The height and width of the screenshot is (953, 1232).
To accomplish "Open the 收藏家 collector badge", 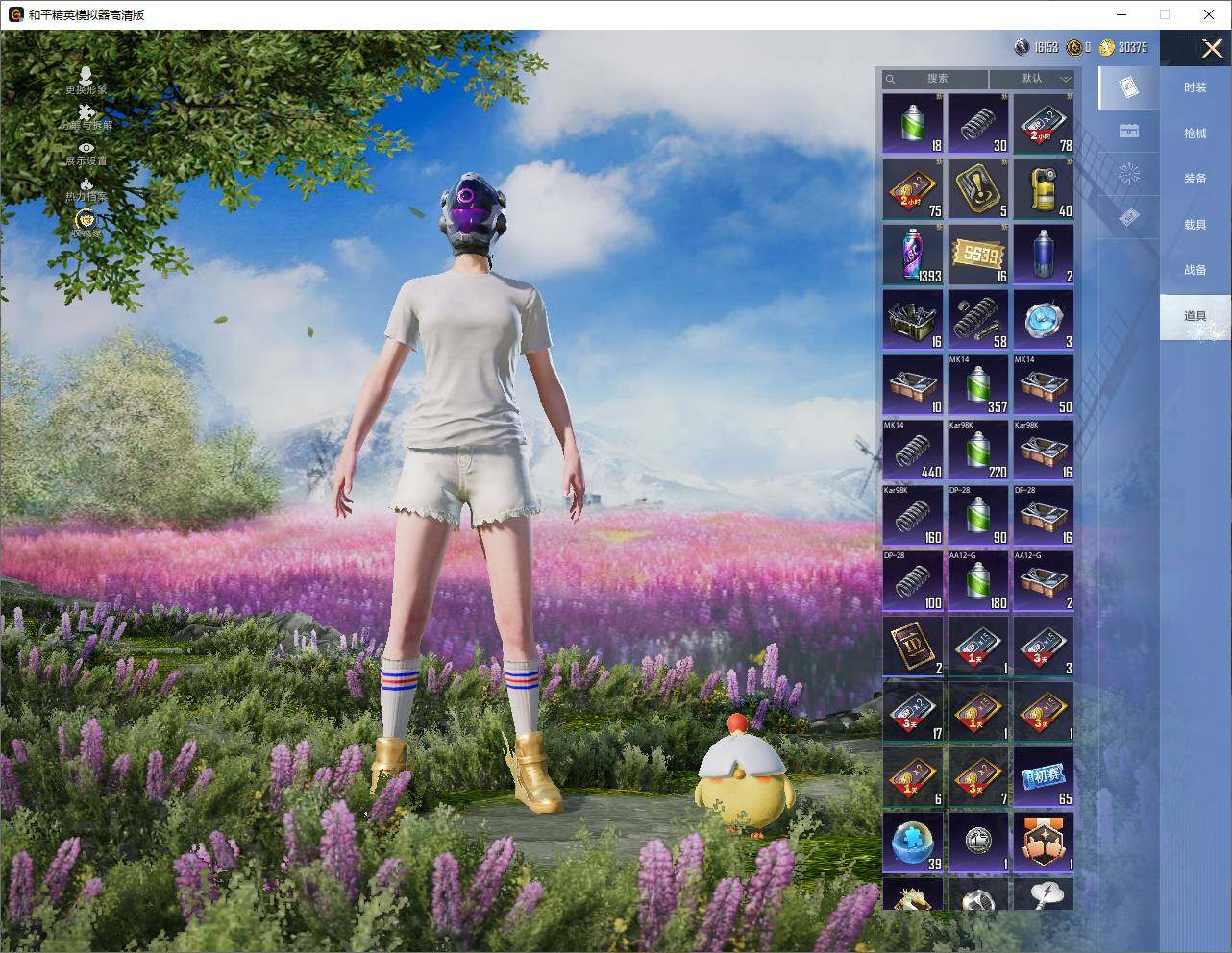I will [x=86, y=224].
